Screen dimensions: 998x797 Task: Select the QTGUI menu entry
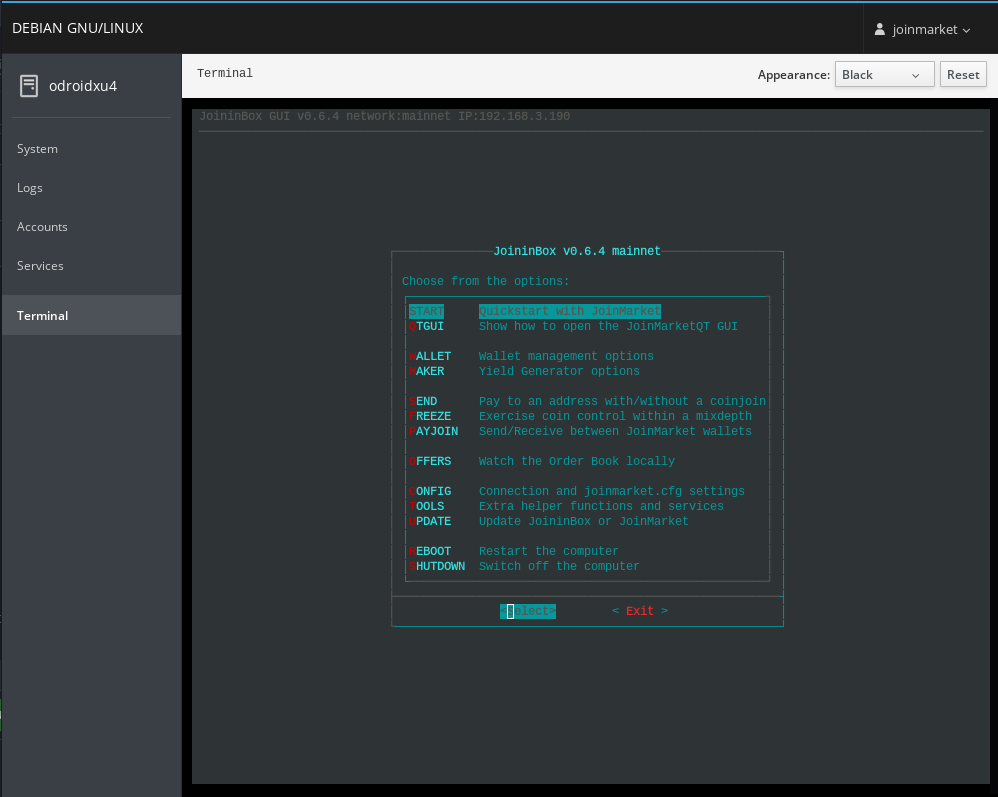pos(426,326)
